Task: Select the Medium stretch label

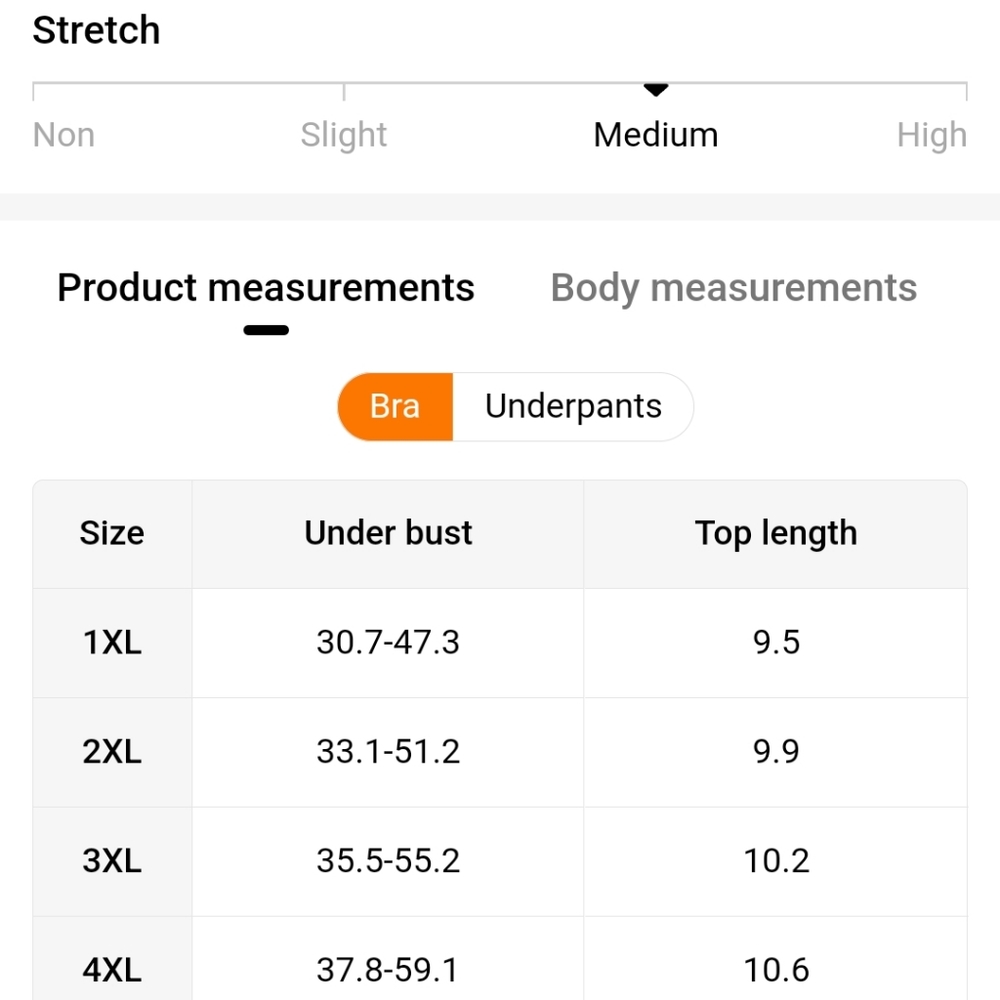Action: click(656, 135)
